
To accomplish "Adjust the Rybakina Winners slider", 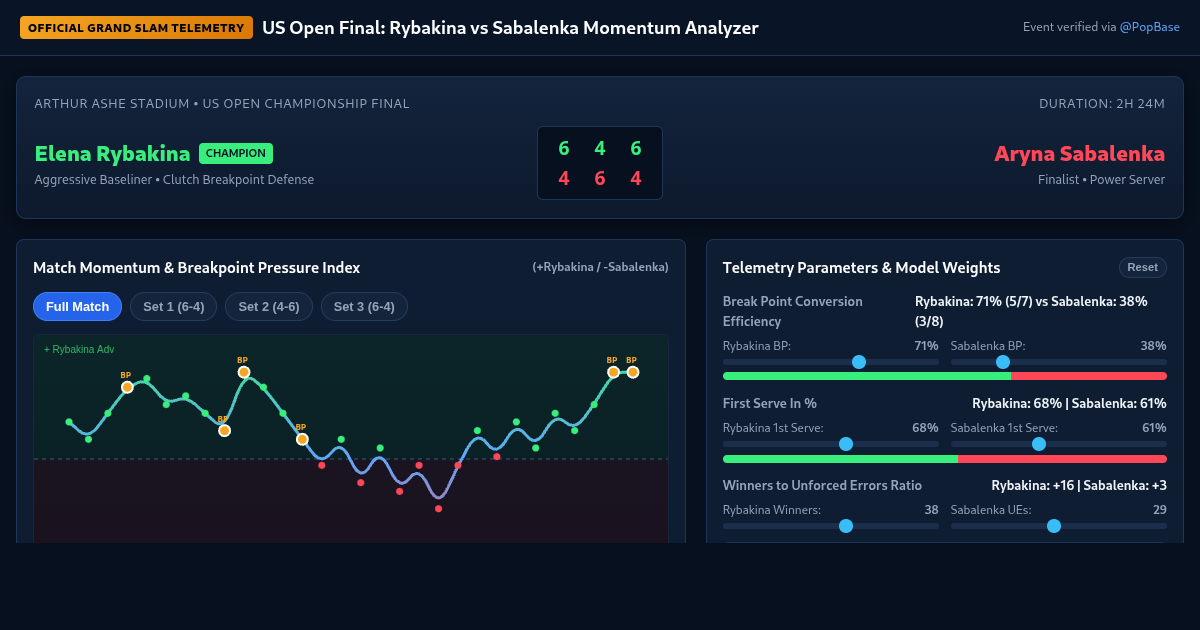I will (831, 526).
